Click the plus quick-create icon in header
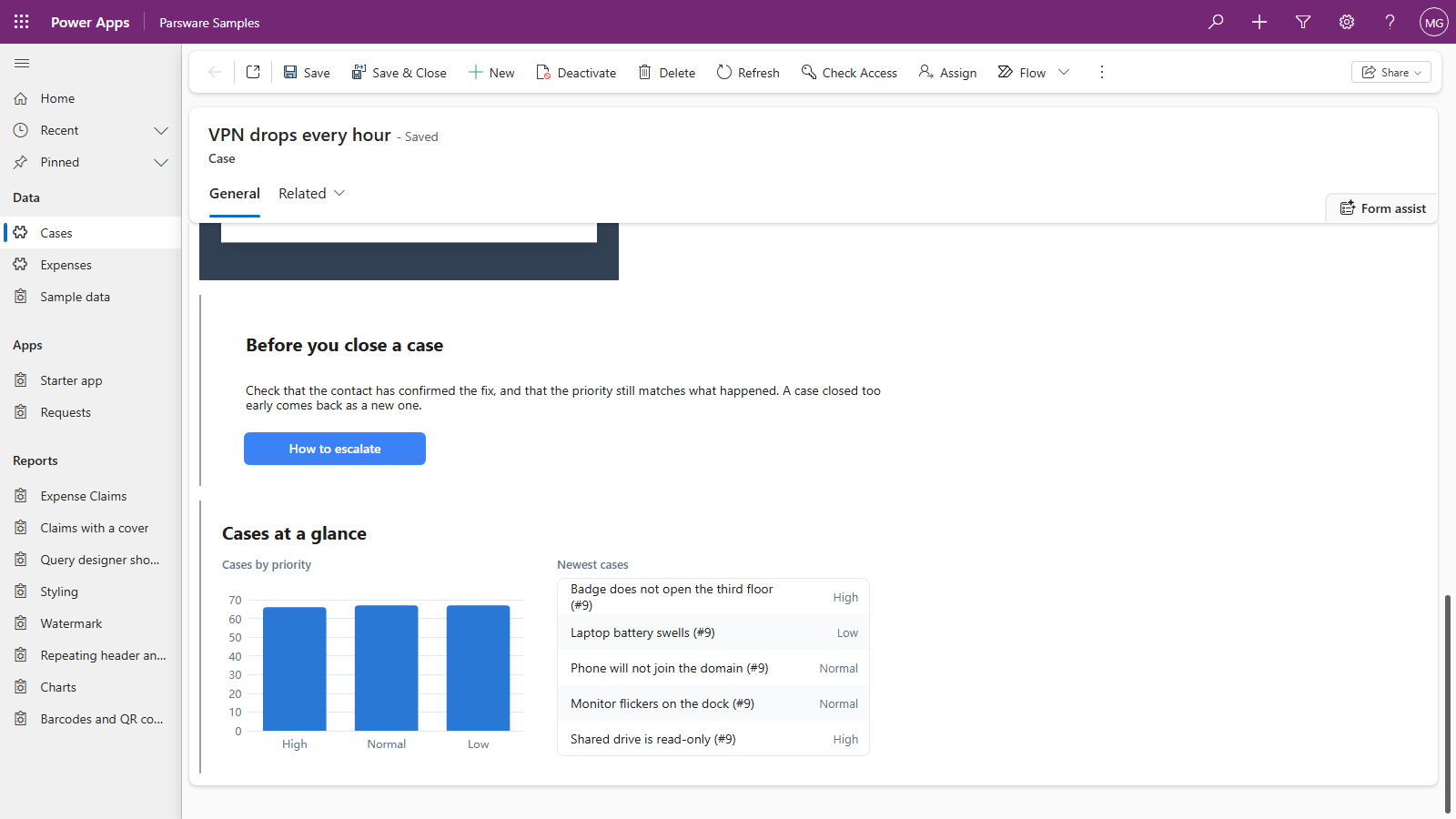Viewport: 1456px width, 819px height. tap(1259, 22)
